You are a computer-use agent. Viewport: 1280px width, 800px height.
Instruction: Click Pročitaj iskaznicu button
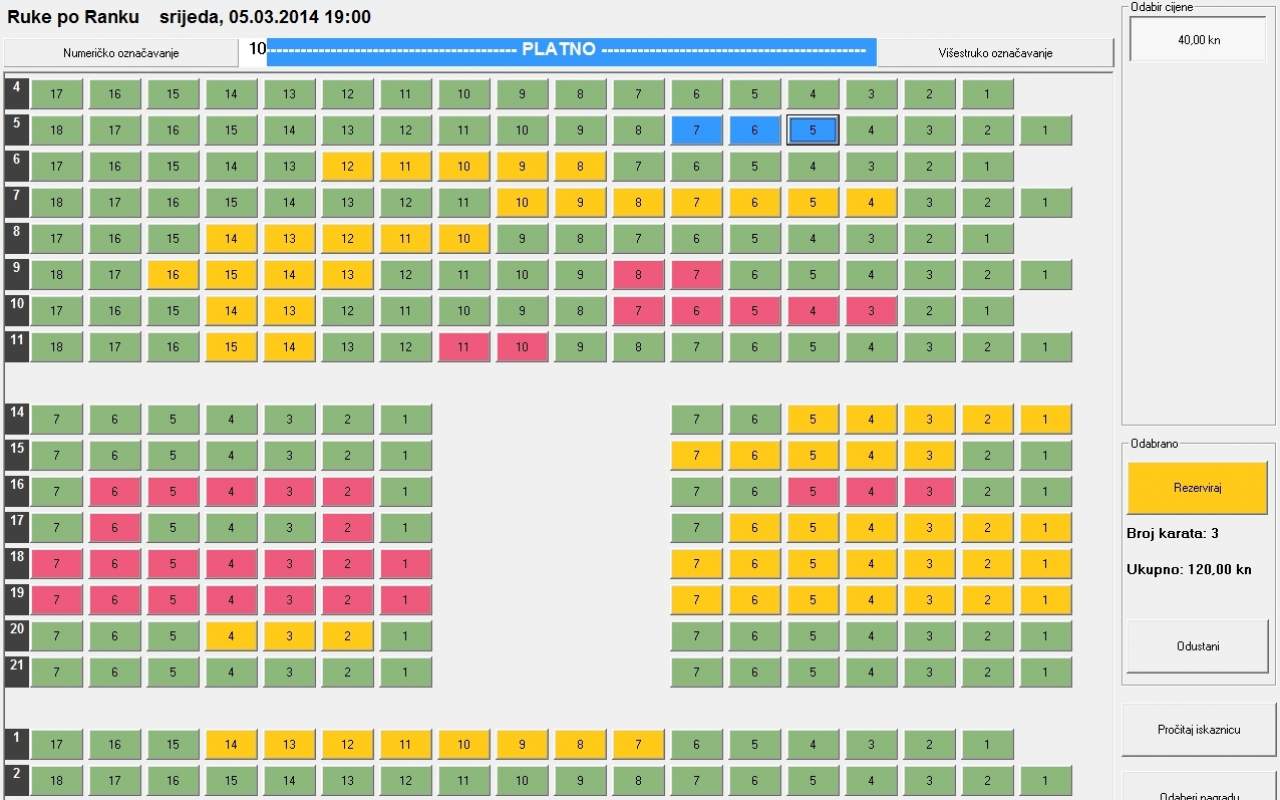tap(1199, 730)
